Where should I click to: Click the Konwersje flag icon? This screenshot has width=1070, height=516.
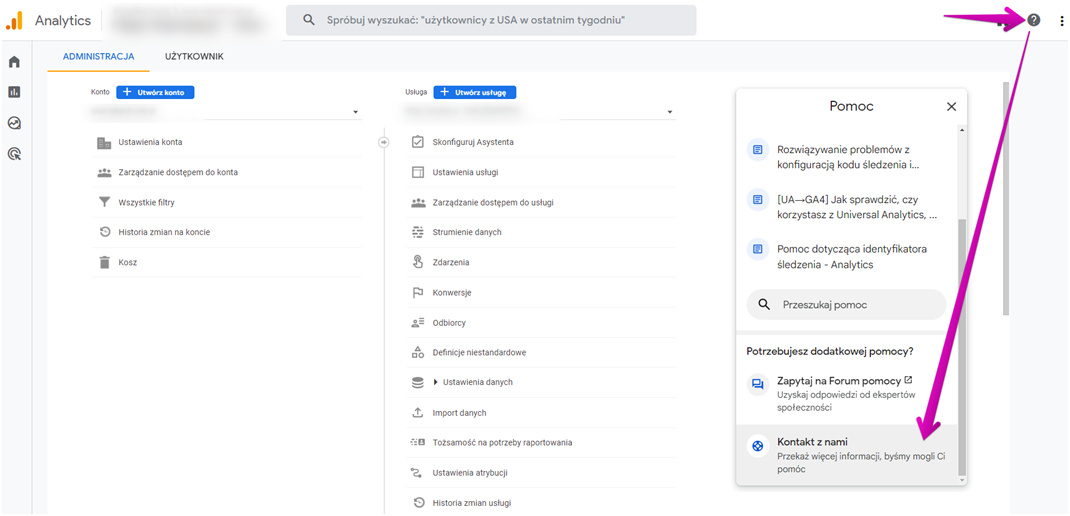pos(418,293)
